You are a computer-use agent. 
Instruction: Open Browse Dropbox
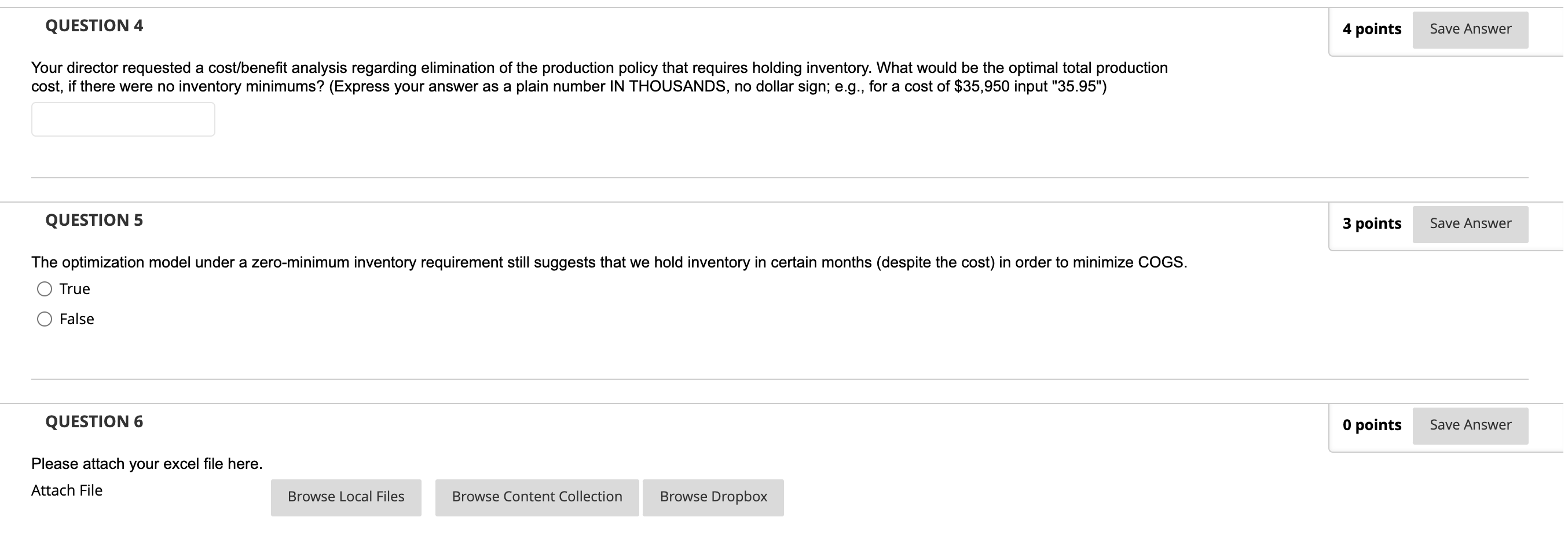click(x=713, y=497)
